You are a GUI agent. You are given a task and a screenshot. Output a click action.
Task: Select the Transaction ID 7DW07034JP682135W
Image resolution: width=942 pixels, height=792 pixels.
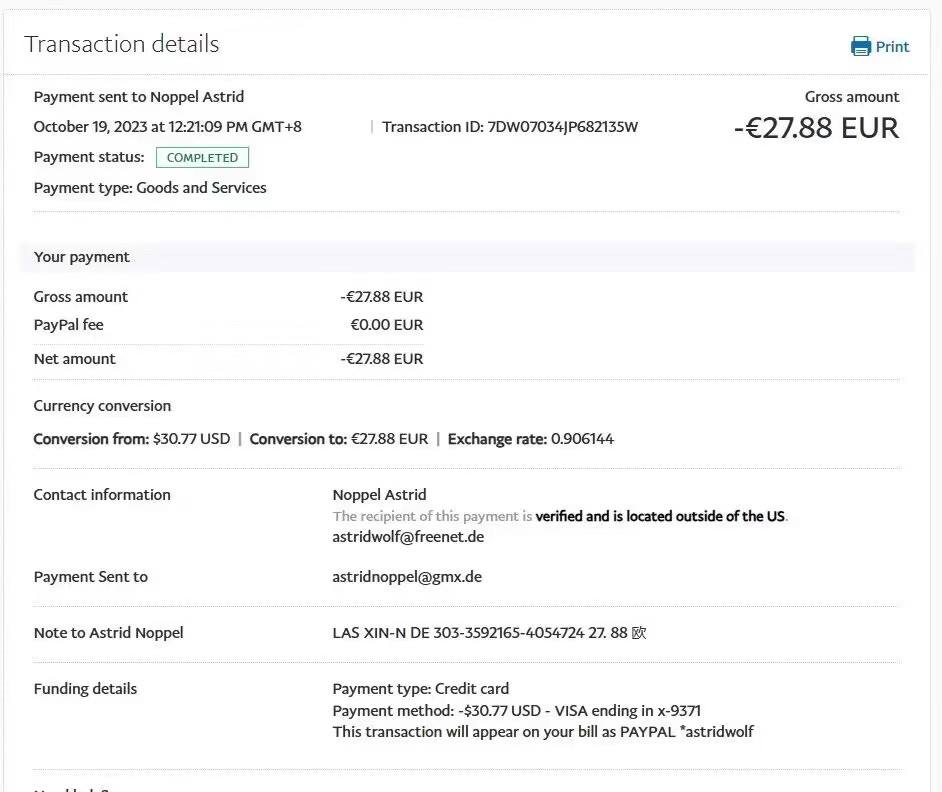coord(562,127)
